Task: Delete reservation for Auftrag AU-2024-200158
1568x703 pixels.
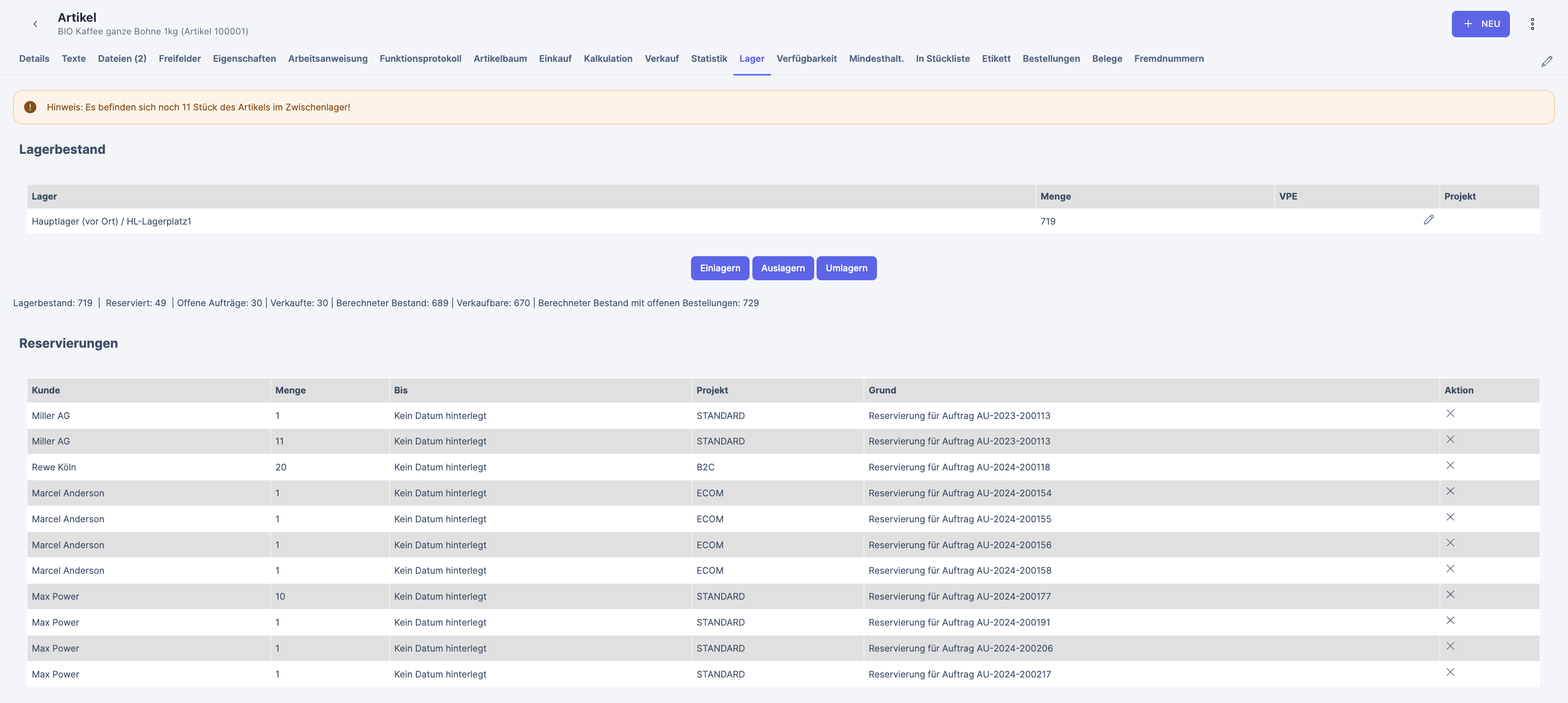Action: click(1450, 569)
